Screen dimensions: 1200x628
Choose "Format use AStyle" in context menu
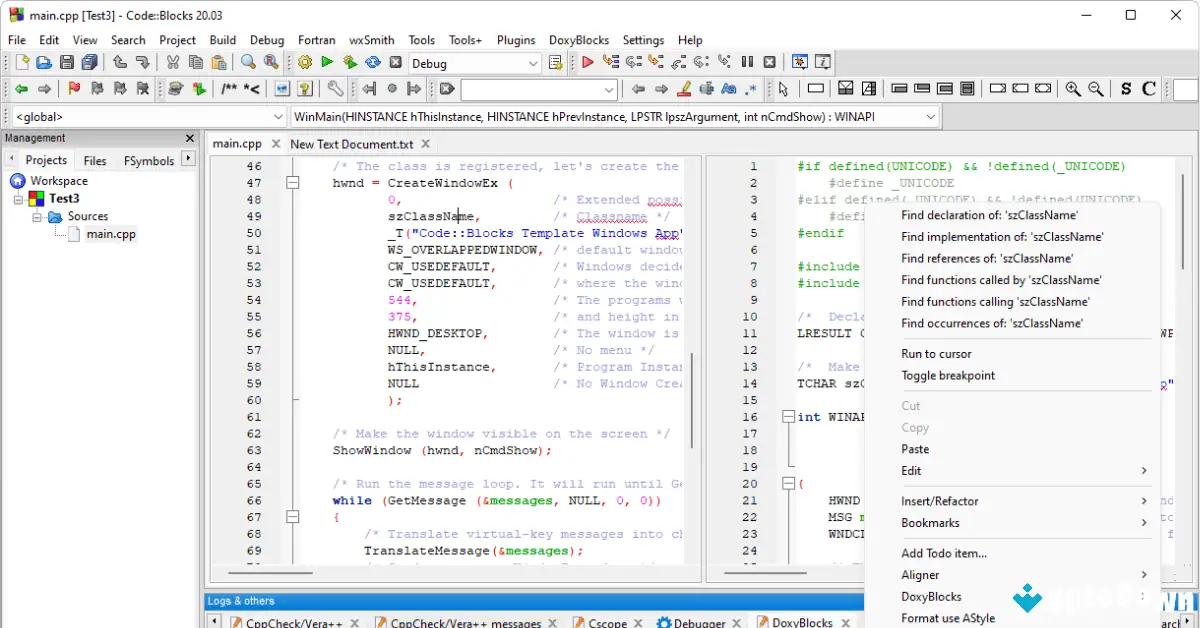click(948, 618)
